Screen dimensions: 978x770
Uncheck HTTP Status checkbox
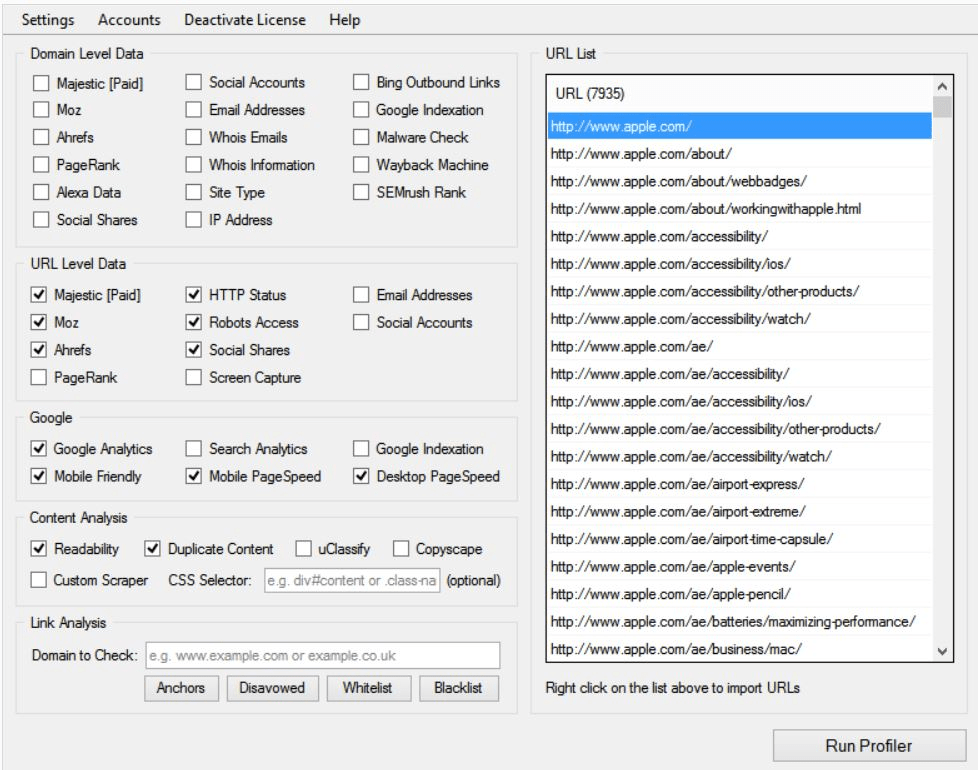193,294
